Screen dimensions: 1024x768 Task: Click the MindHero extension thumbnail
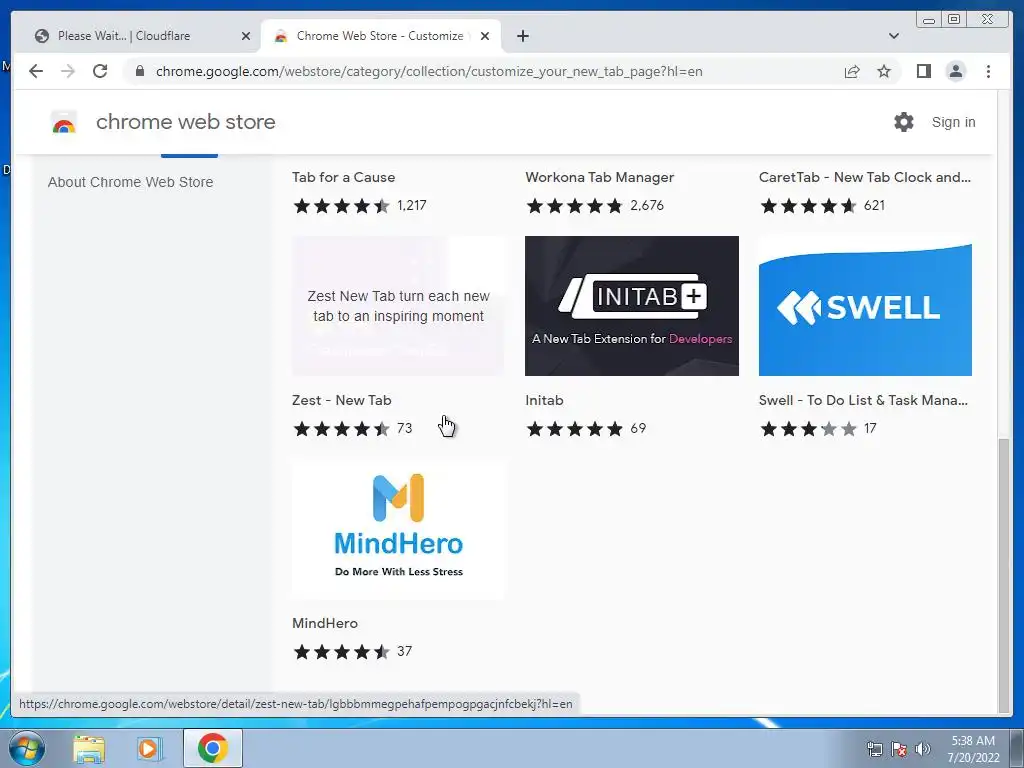pos(398,529)
